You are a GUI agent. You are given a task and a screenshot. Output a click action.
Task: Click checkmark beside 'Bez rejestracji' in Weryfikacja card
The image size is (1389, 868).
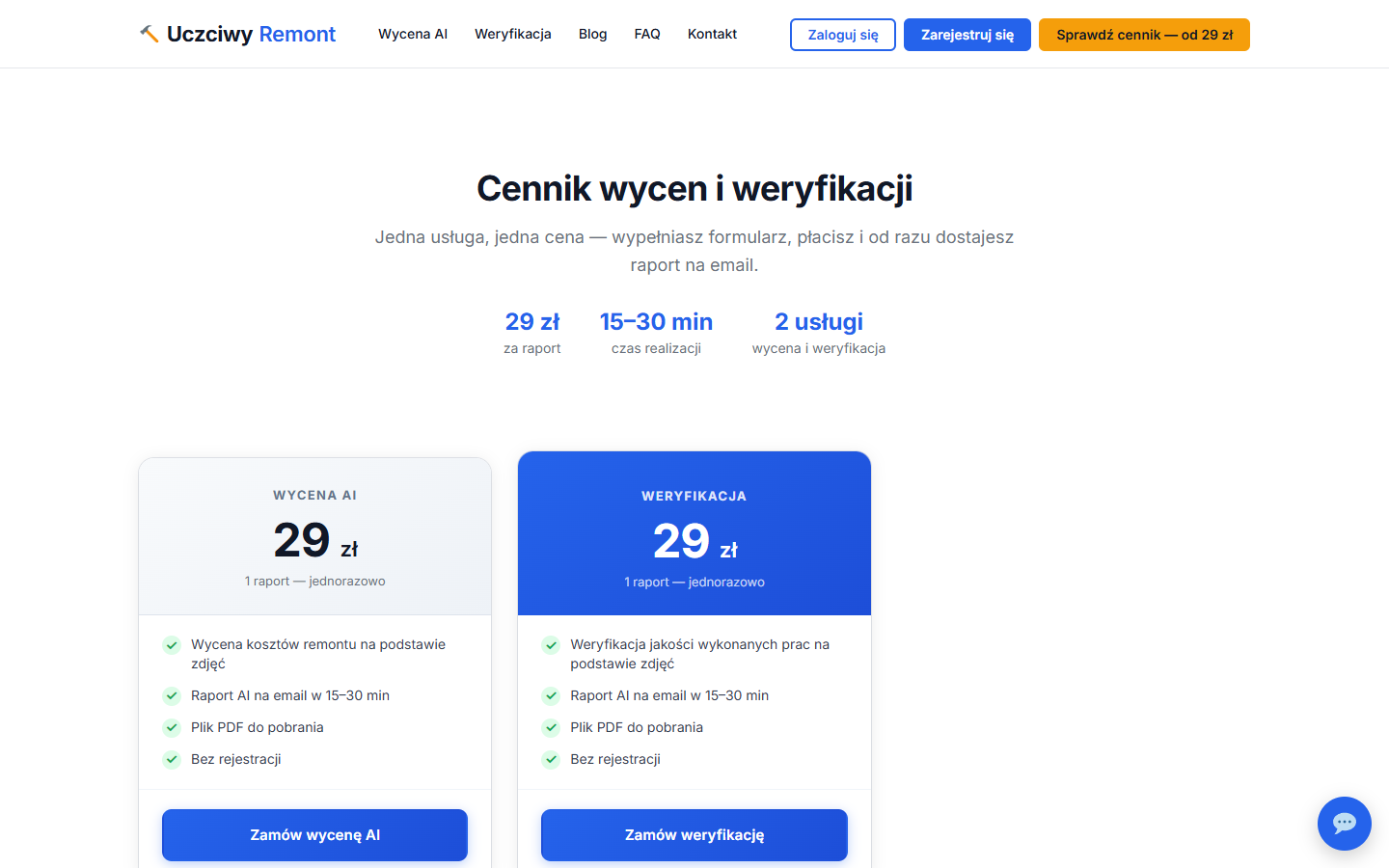point(551,759)
